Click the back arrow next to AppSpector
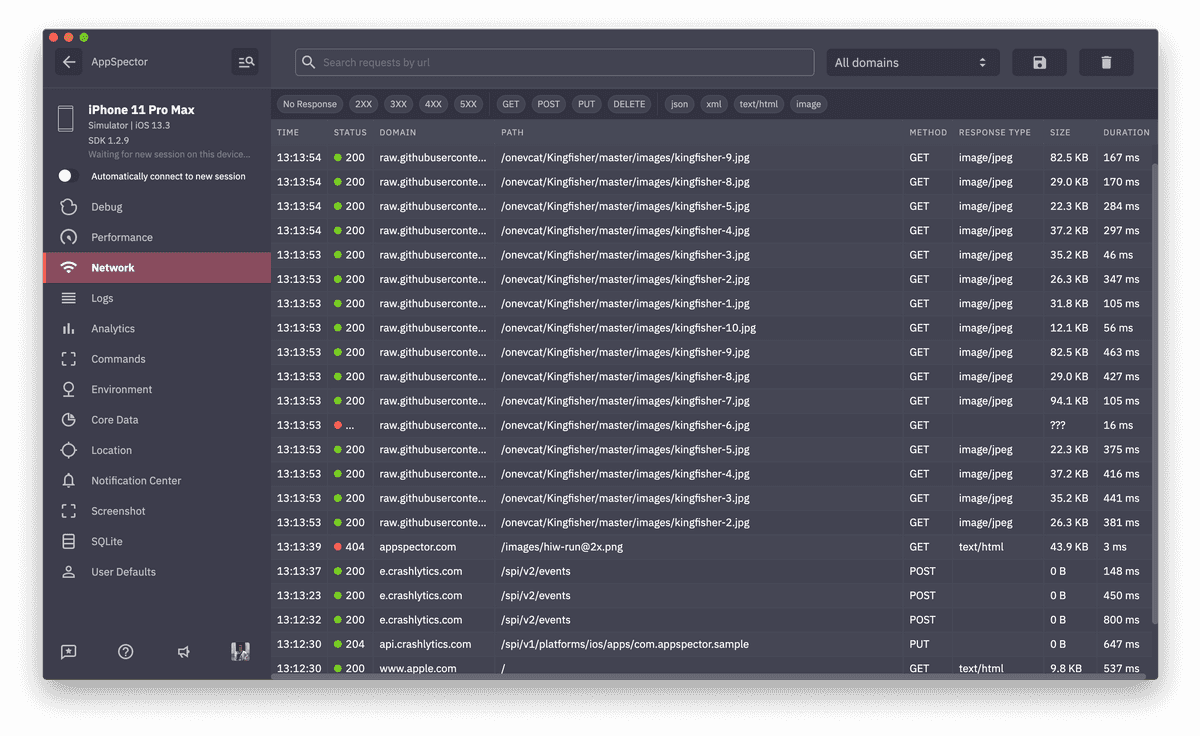Viewport: 1200px width, 736px height. pos(69,62)
